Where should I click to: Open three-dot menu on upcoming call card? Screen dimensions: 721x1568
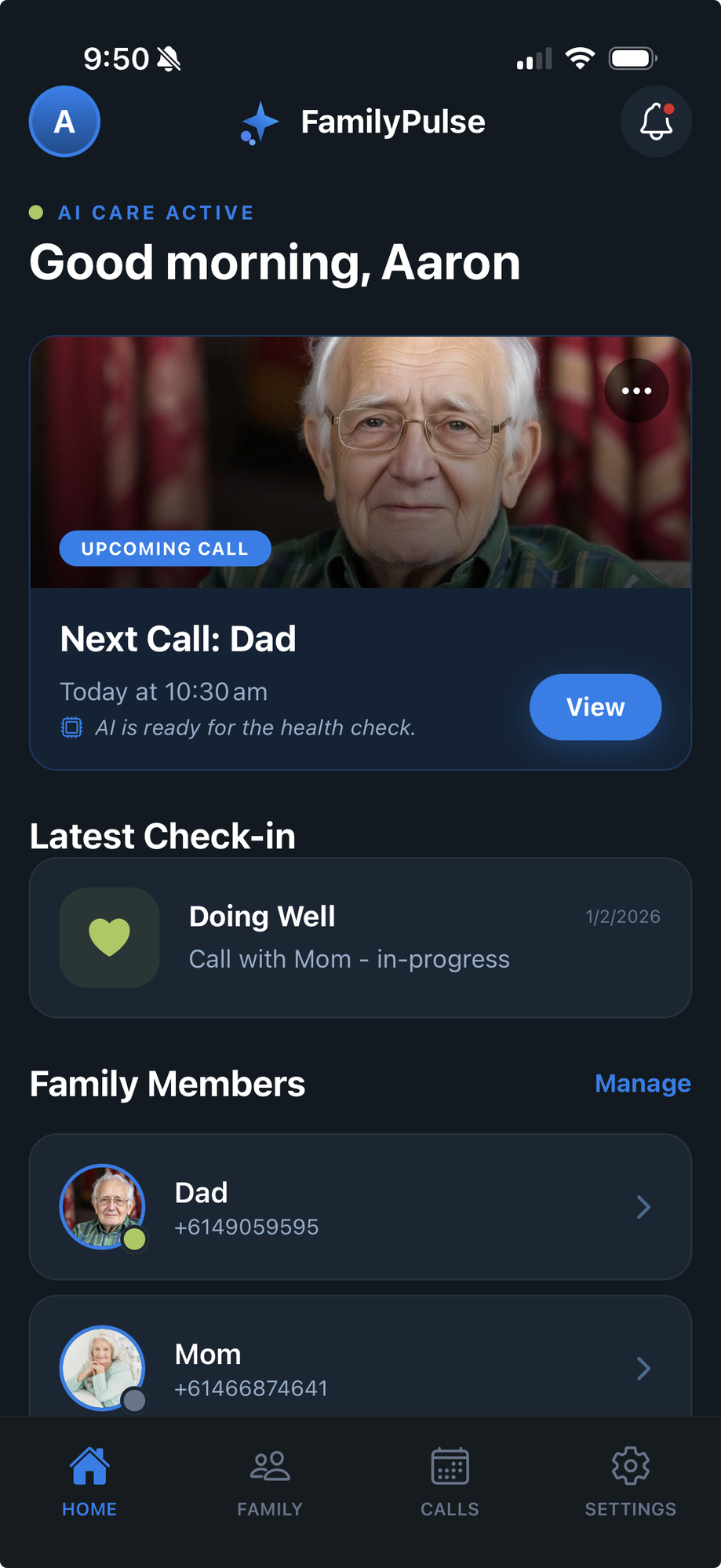[x=636, y=391]
